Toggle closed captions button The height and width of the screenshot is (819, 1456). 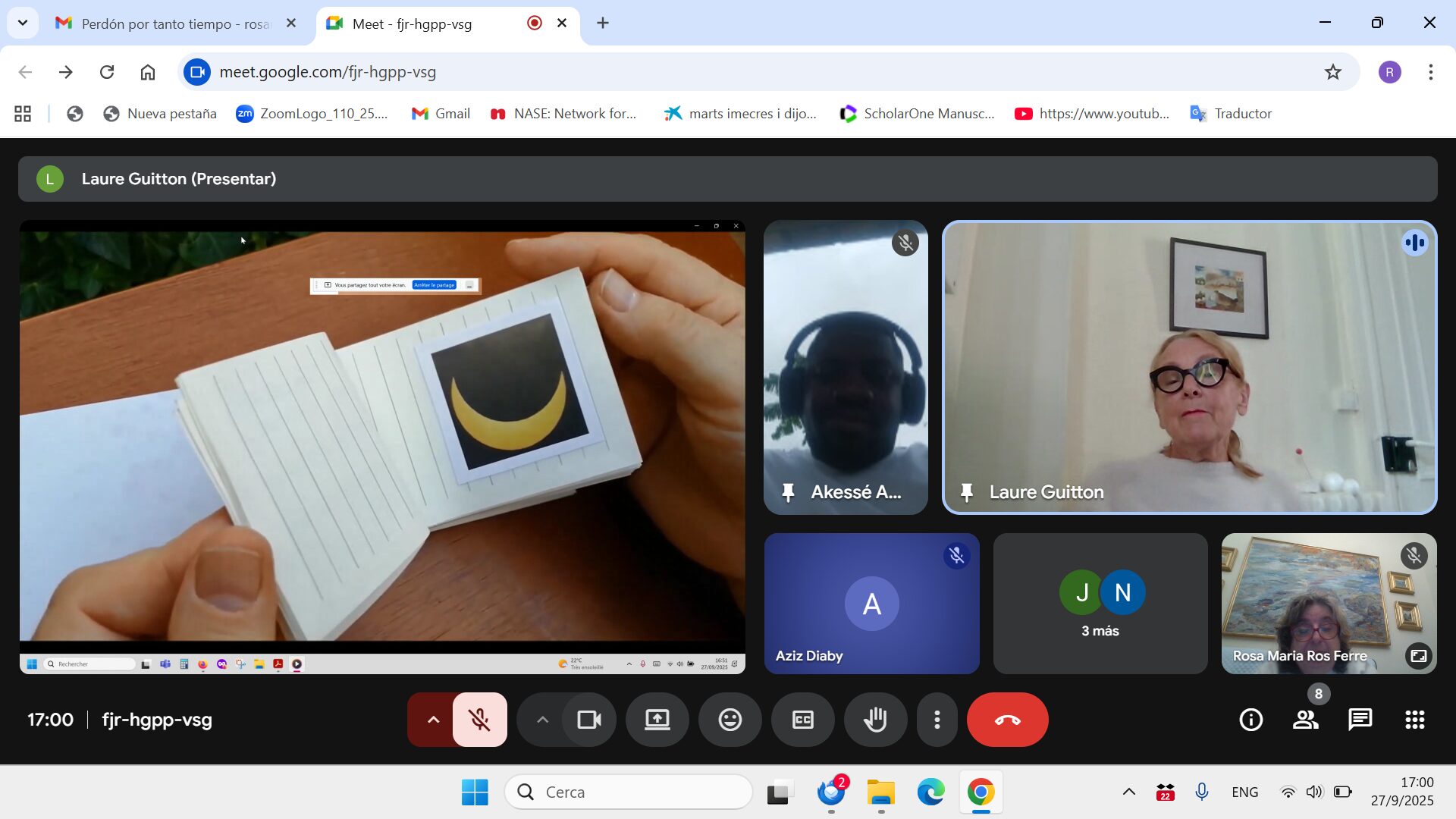pos(802,720)
